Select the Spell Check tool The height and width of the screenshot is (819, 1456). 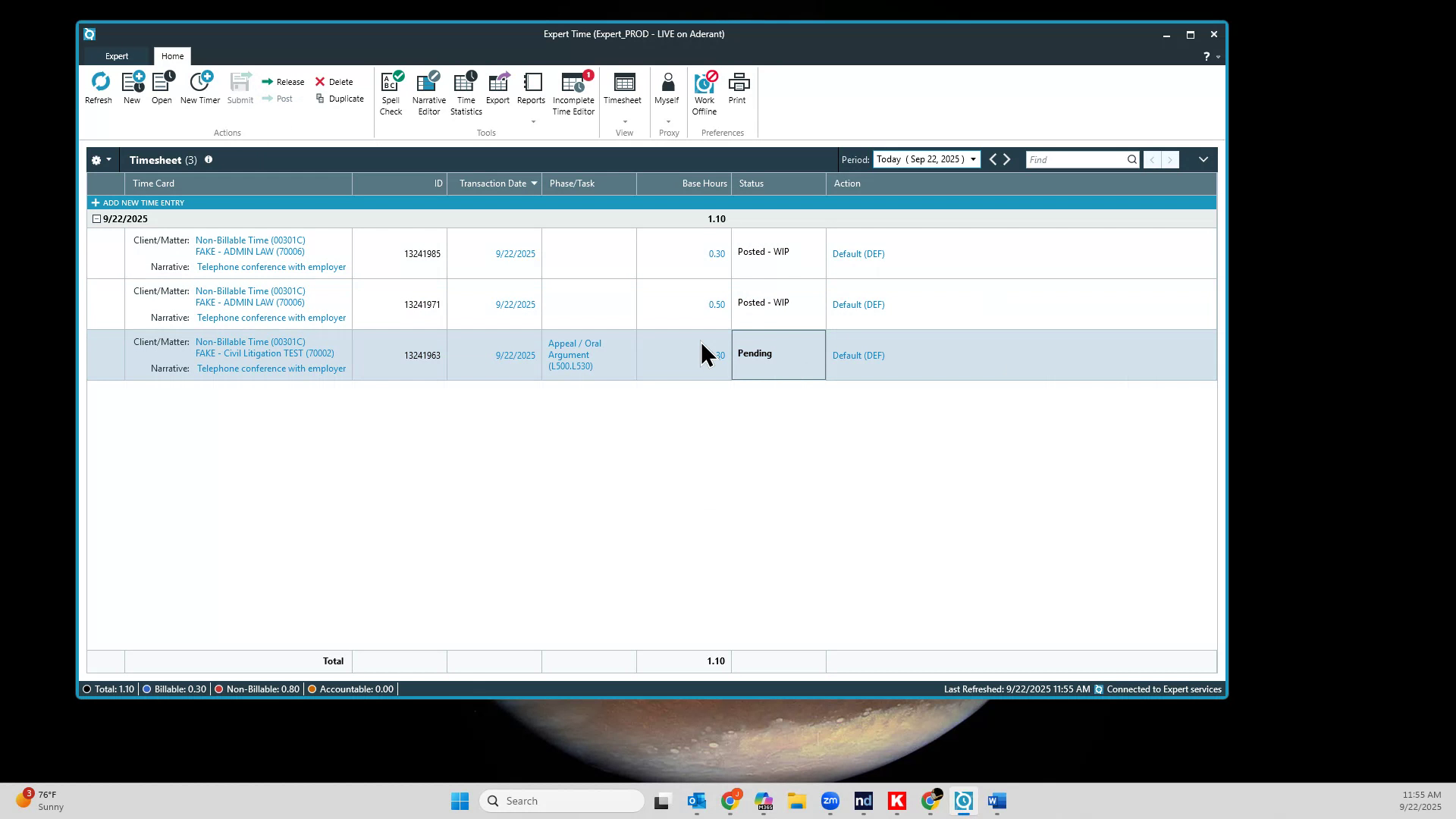(391, 89)
